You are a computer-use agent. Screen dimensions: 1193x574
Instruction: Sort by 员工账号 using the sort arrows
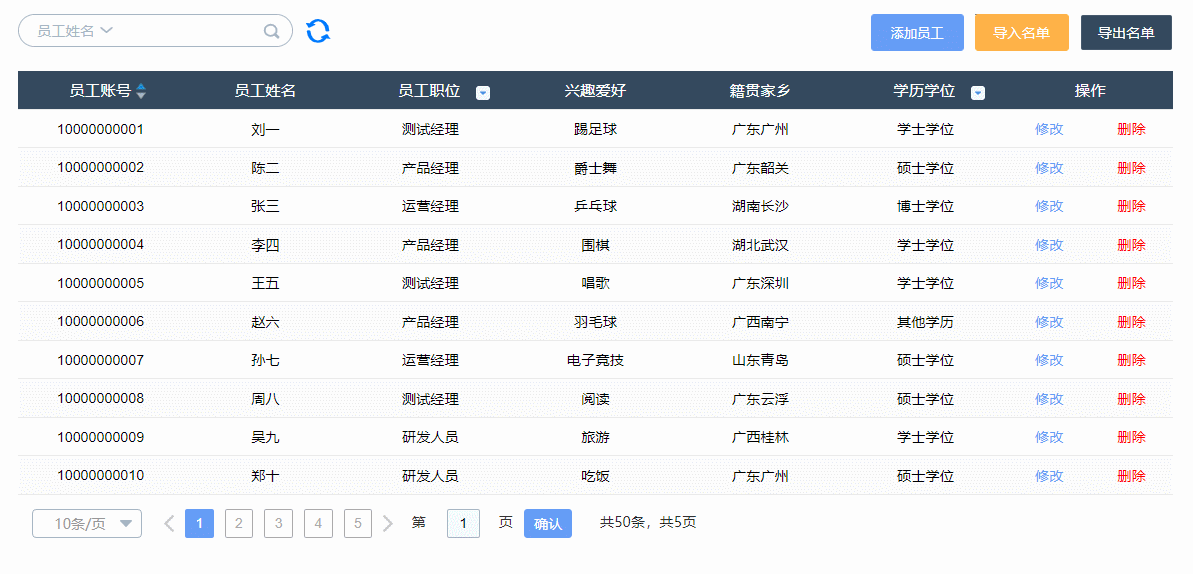[141, 91]
